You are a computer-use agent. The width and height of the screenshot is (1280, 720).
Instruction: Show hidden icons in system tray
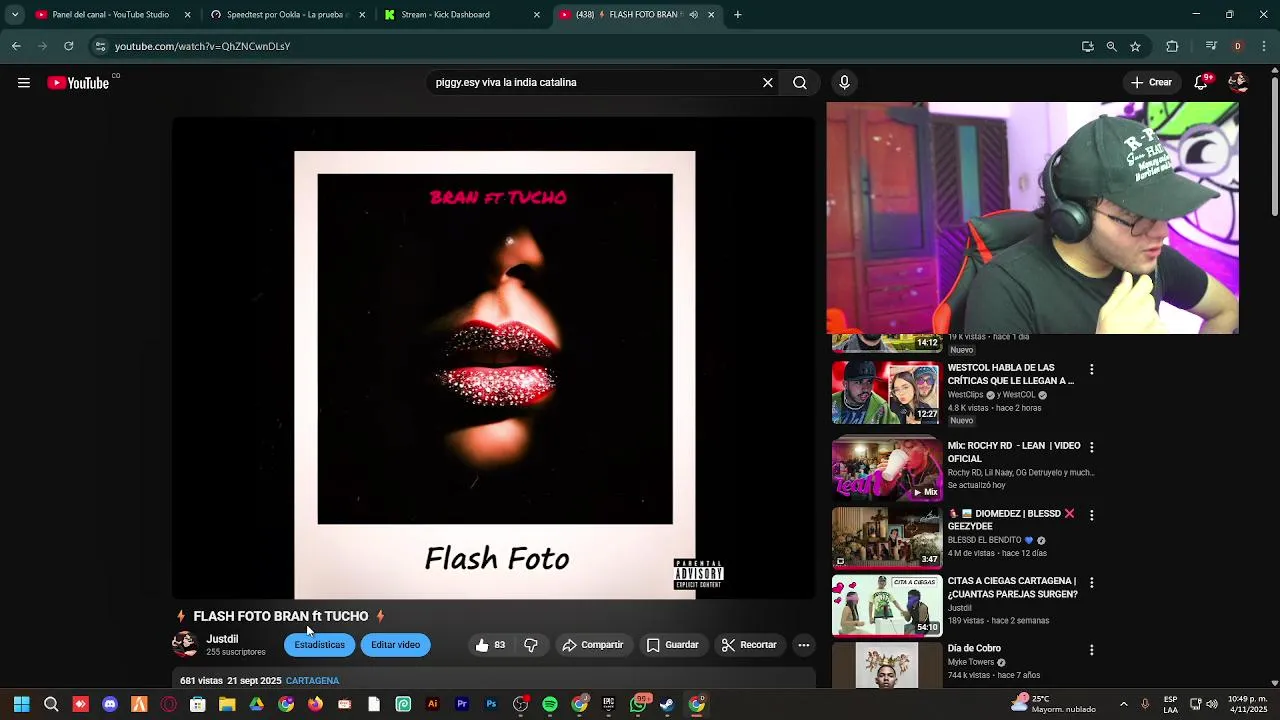pos(1123,704)
